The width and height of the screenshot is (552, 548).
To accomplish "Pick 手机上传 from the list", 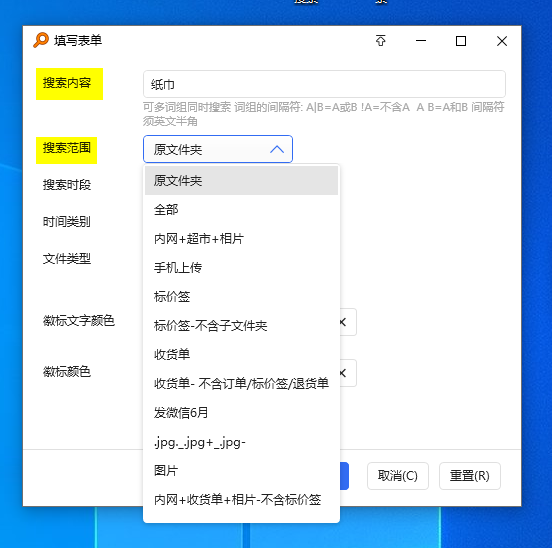I will point(241,267).
